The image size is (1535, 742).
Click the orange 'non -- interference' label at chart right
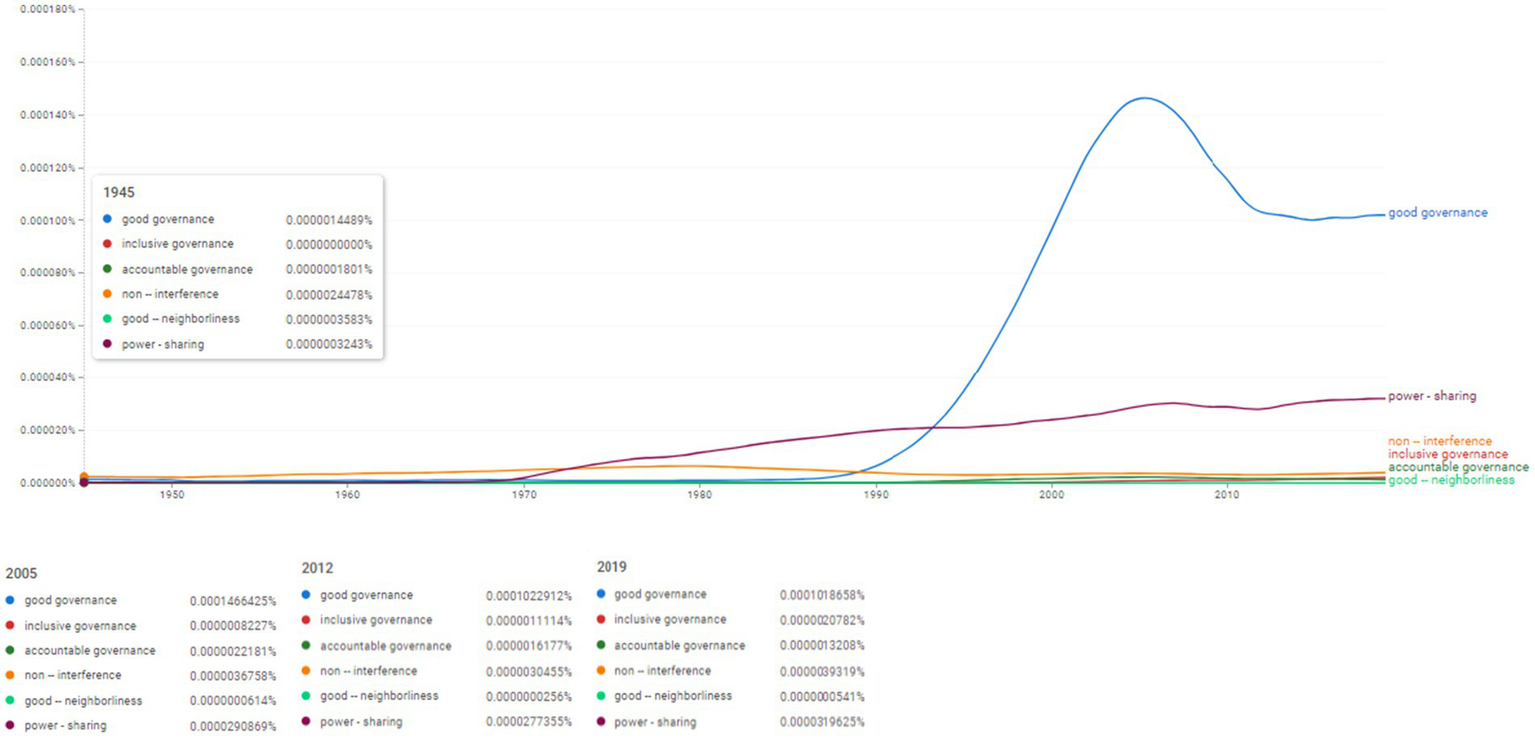click(1439, 441)
